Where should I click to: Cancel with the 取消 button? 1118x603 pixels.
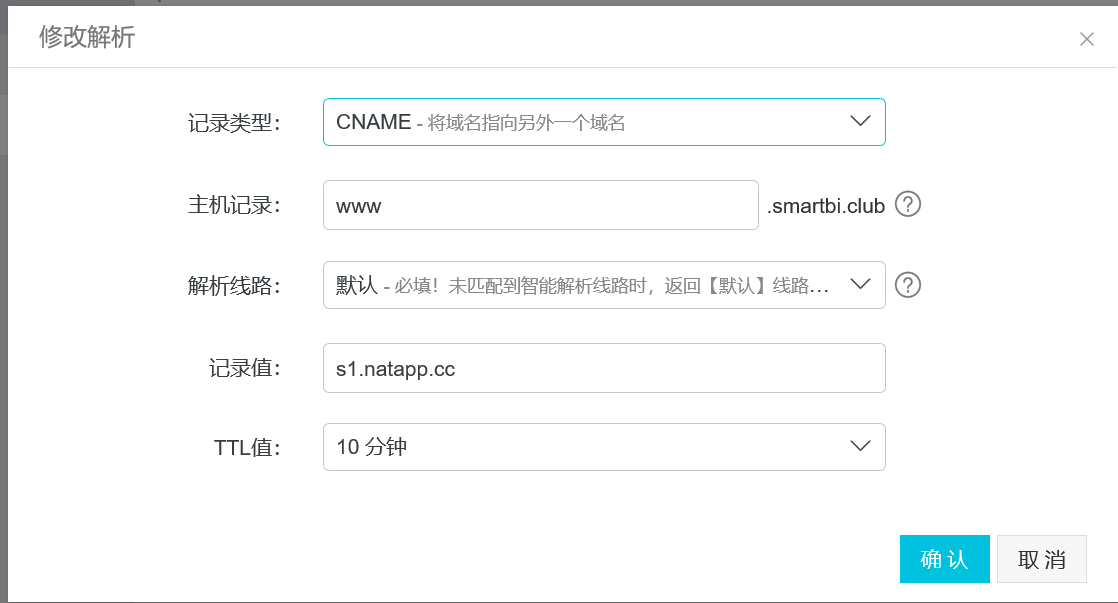[1042, 559]
